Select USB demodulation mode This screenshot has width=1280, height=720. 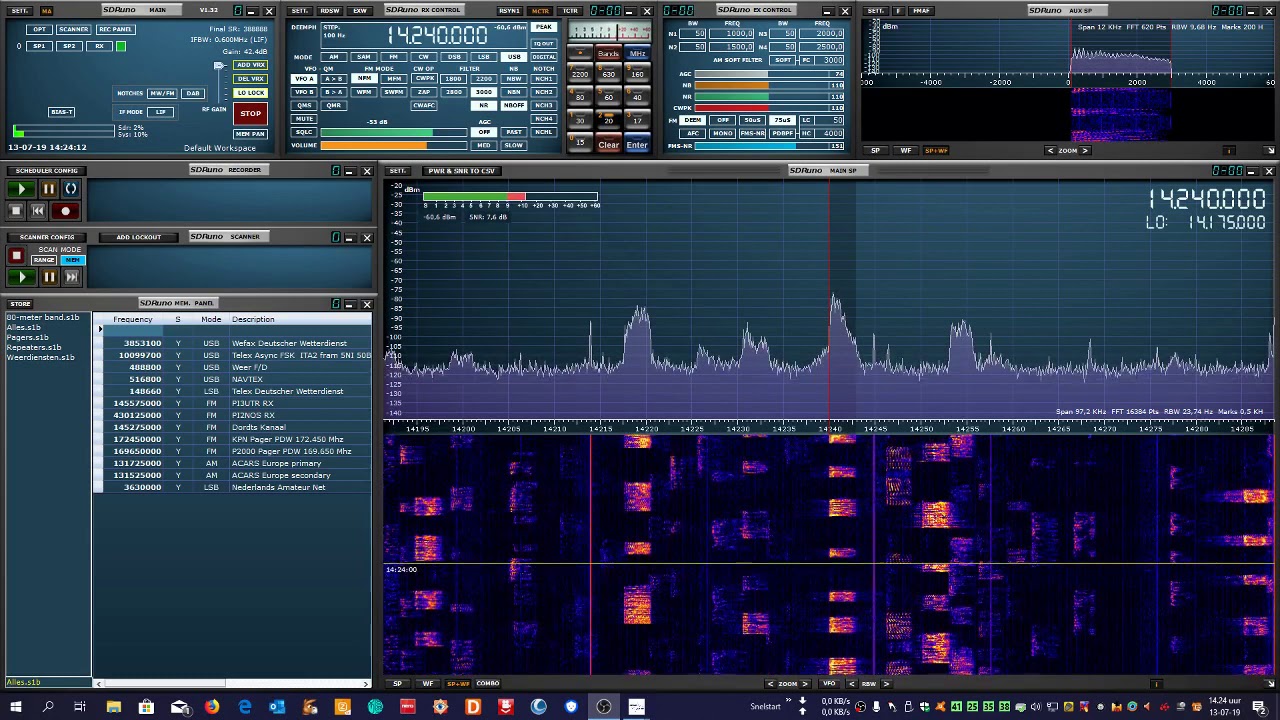[x=514, y=57]
